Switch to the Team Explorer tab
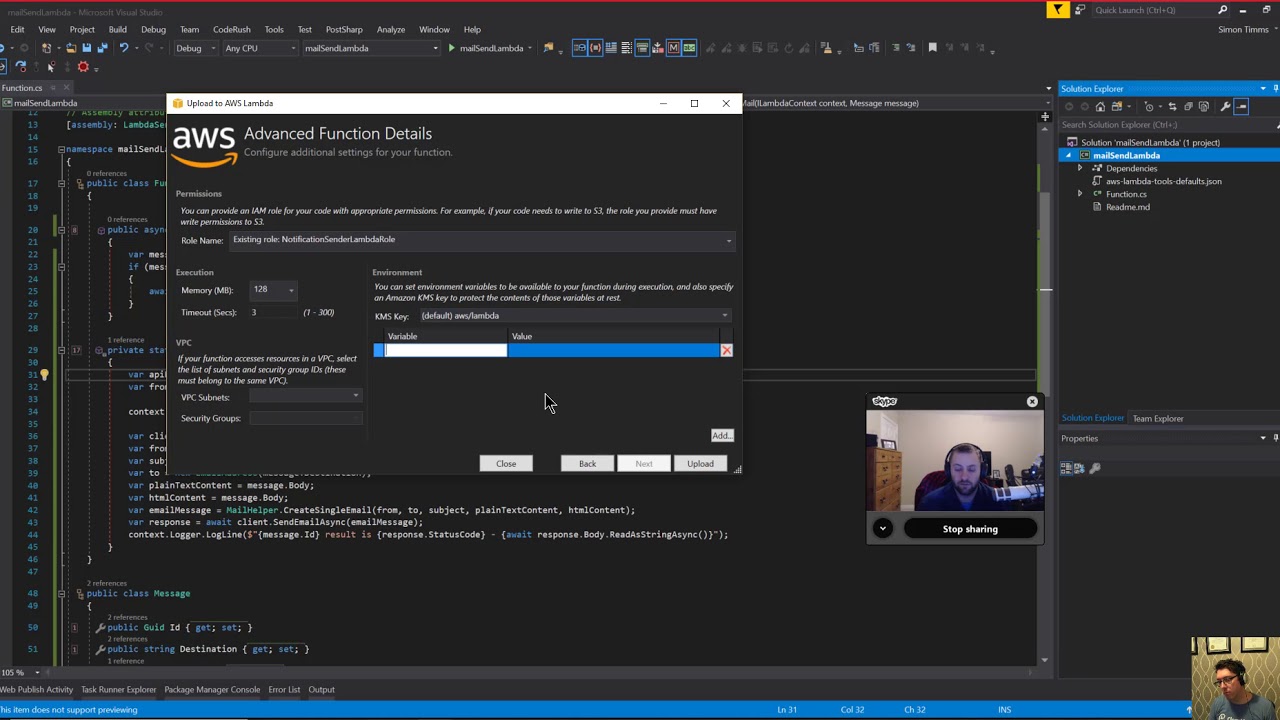 tap(1158, 418)
